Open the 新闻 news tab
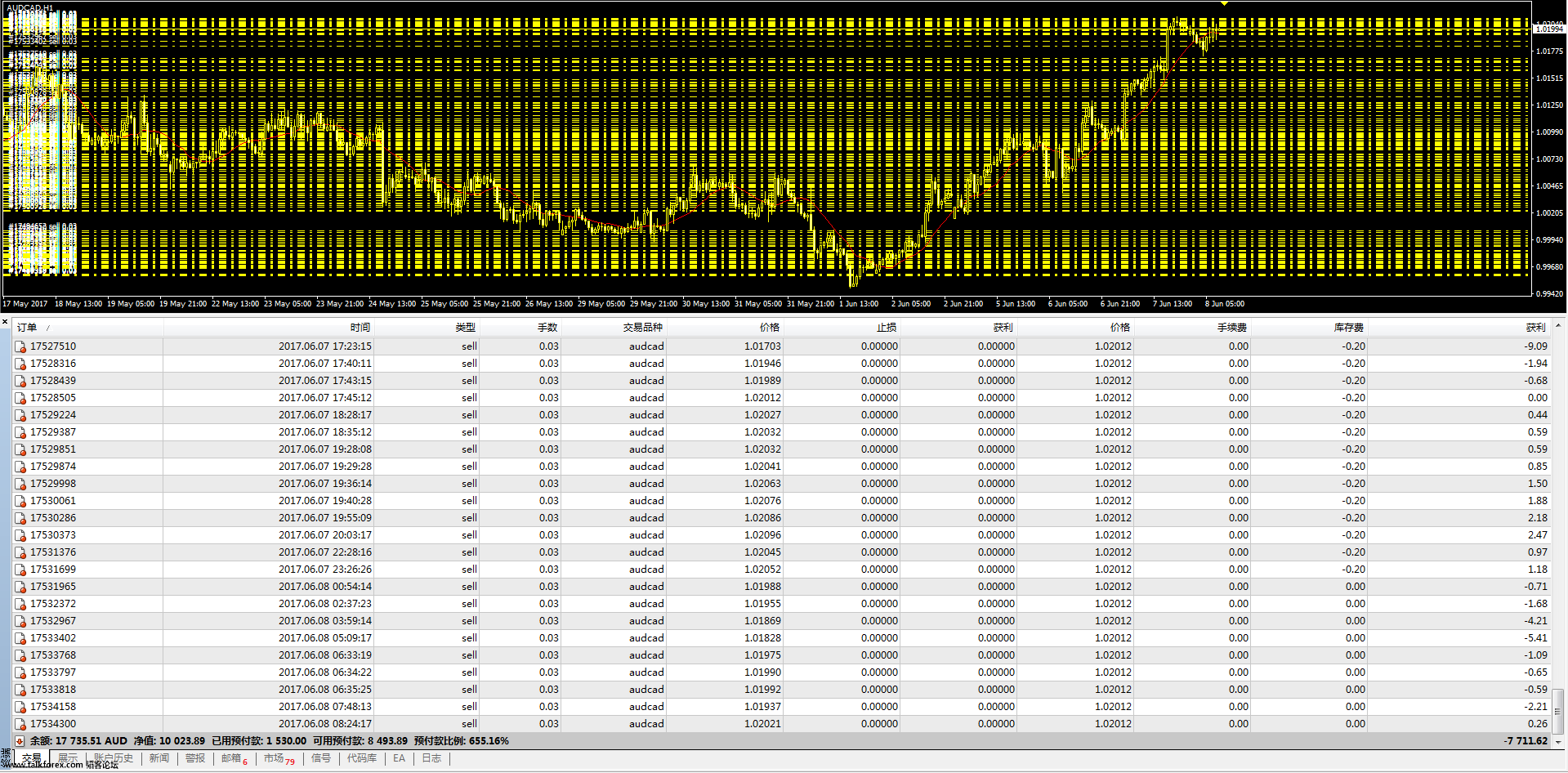 click(x=159, y=758)
